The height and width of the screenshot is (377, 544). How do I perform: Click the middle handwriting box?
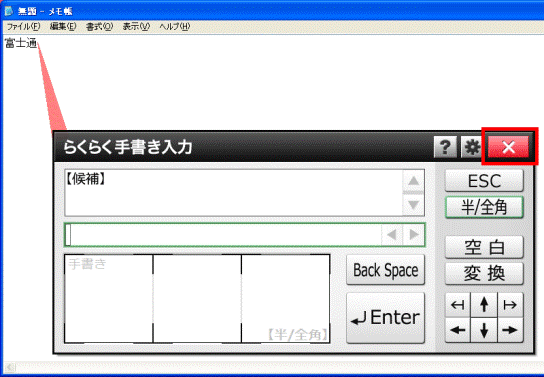click(x=197, y=299)
